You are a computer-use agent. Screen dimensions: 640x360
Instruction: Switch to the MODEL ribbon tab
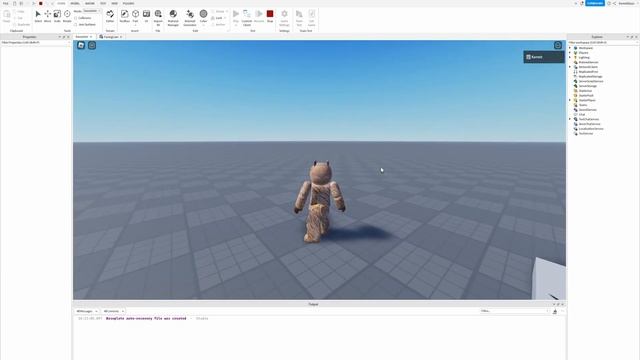[x=75, y=3]
